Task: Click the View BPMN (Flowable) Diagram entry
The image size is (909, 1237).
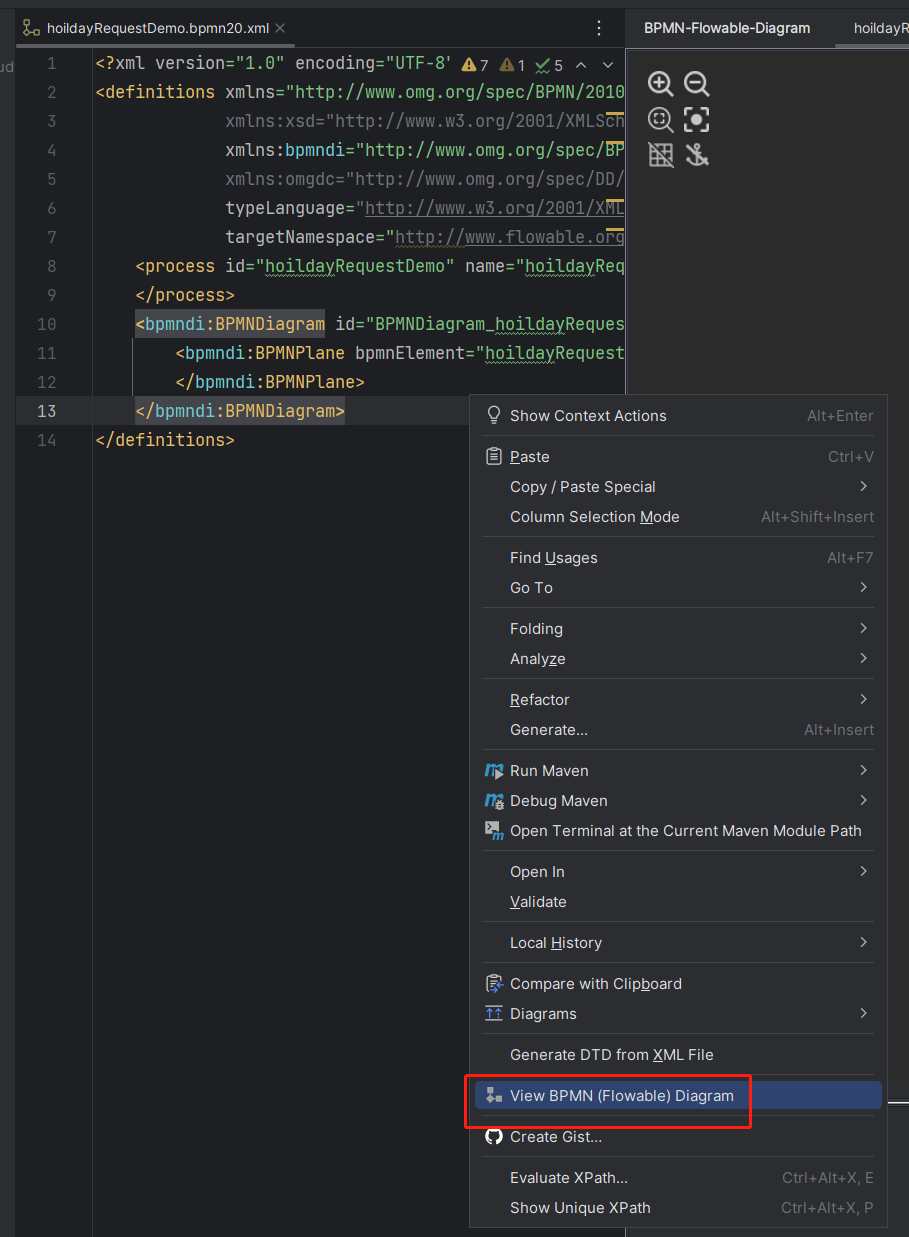Action: click(x=621, y=1096)
